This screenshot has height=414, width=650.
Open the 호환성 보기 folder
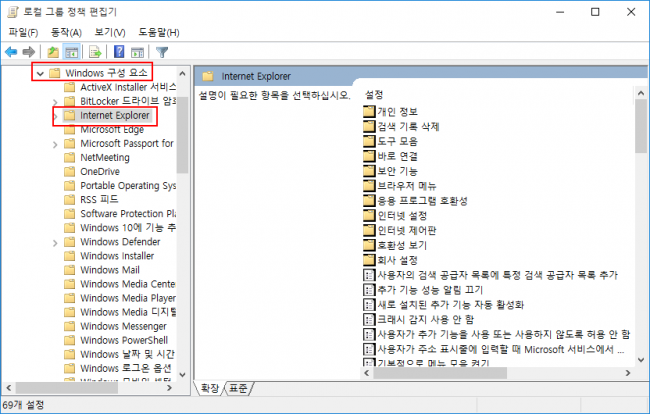point(395,246)
